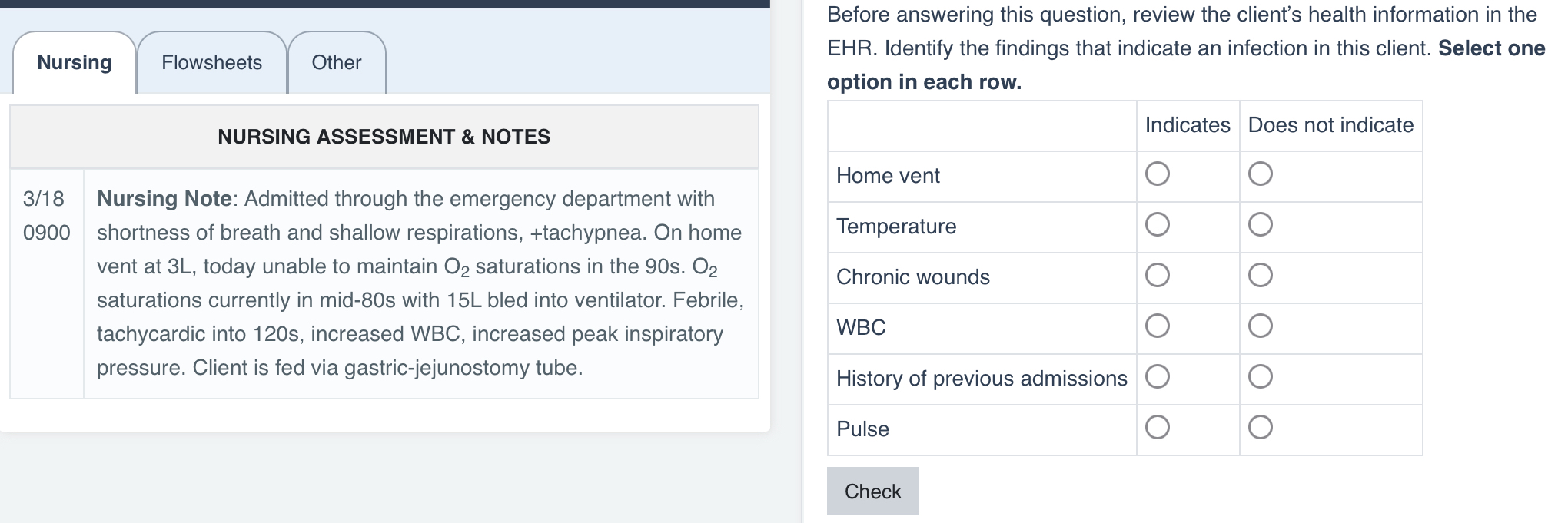Click the Indicates column header

(x=1188, y=124)
